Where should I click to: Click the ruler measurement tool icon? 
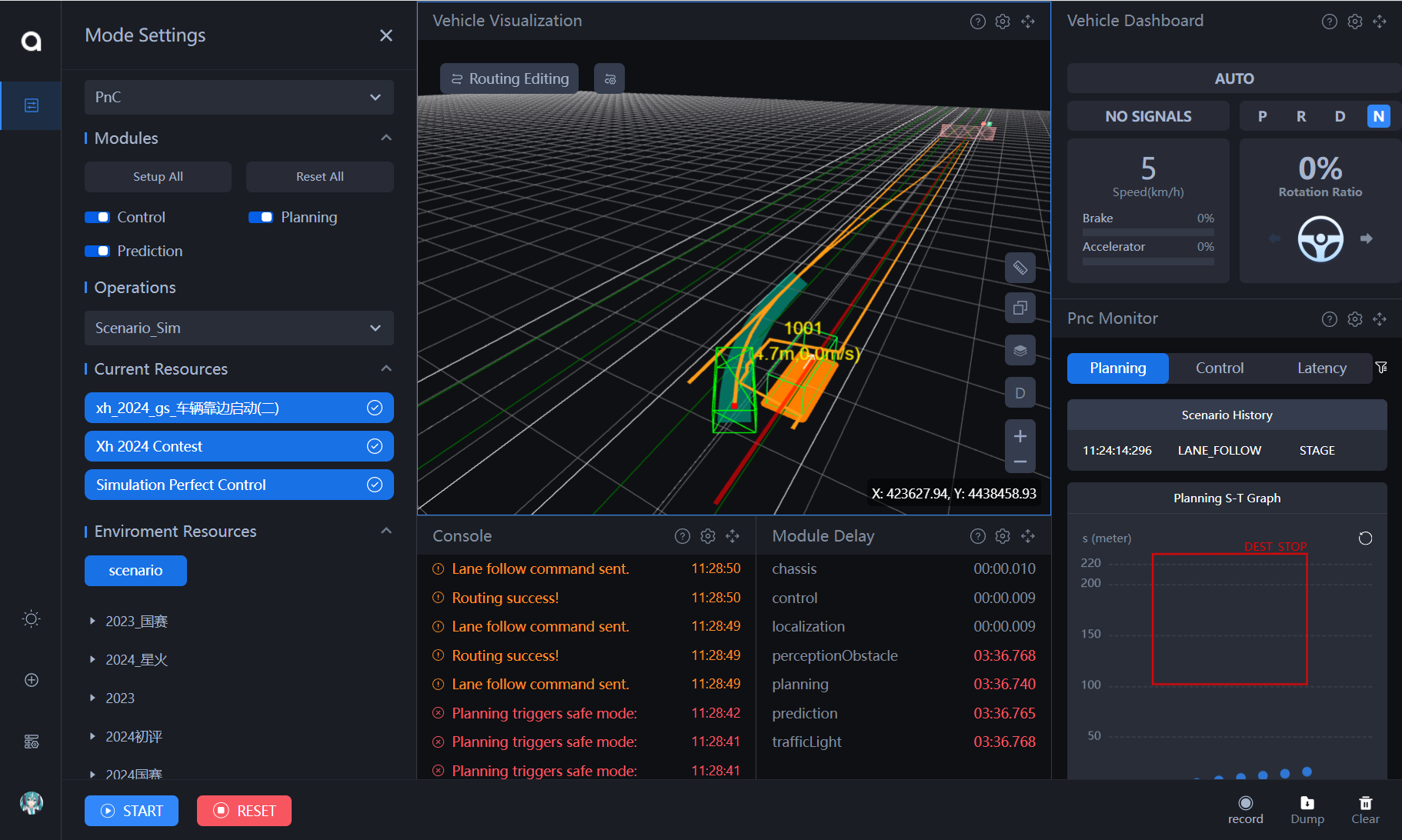1020,268
